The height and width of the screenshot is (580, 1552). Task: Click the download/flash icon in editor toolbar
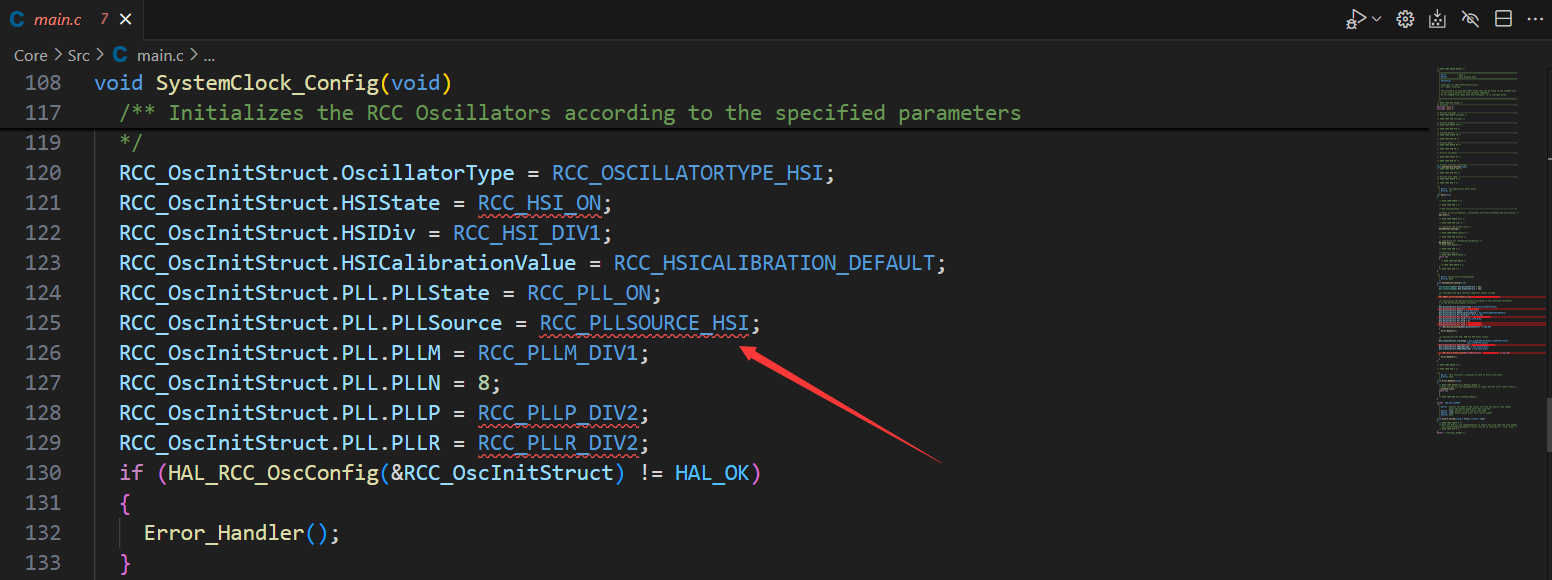tap(1437, 19)
